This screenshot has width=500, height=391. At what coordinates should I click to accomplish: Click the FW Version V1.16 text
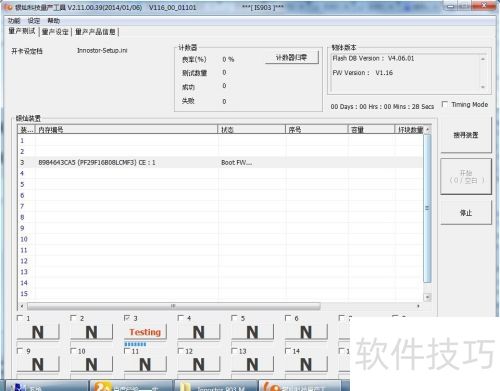click(362, 73)
